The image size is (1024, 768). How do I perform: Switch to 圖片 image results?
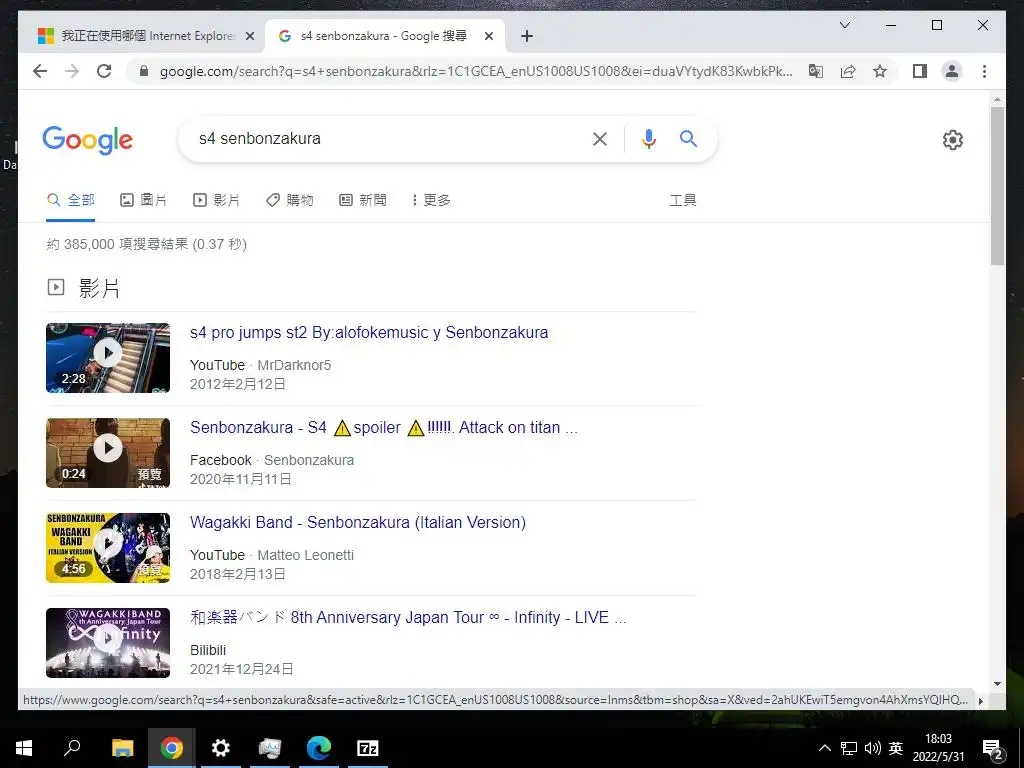(144, 200)
